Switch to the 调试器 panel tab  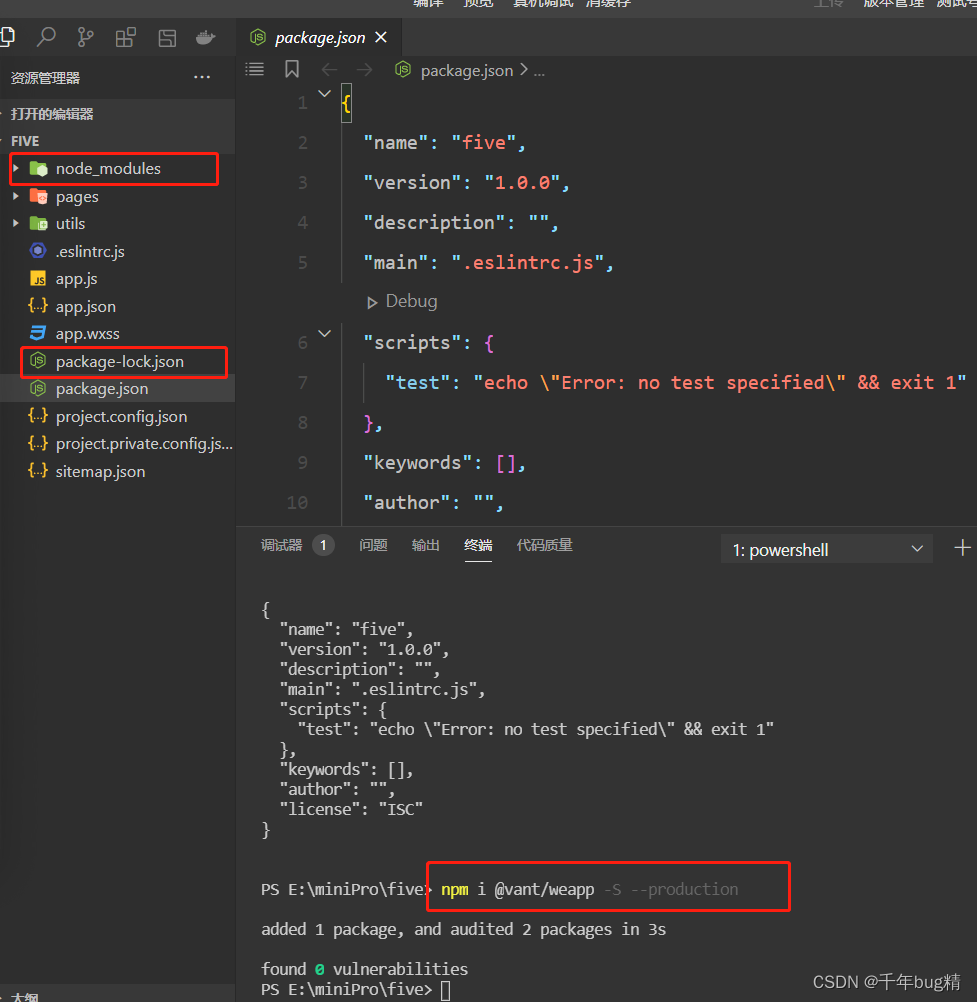[x=281, y=545]
